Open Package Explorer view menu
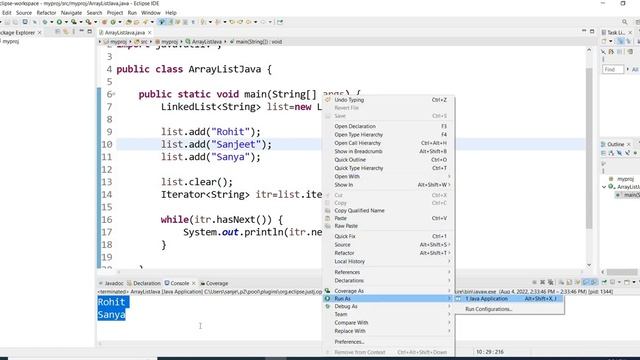The width and height of the screenshot is (640, 360). [73, 31]
